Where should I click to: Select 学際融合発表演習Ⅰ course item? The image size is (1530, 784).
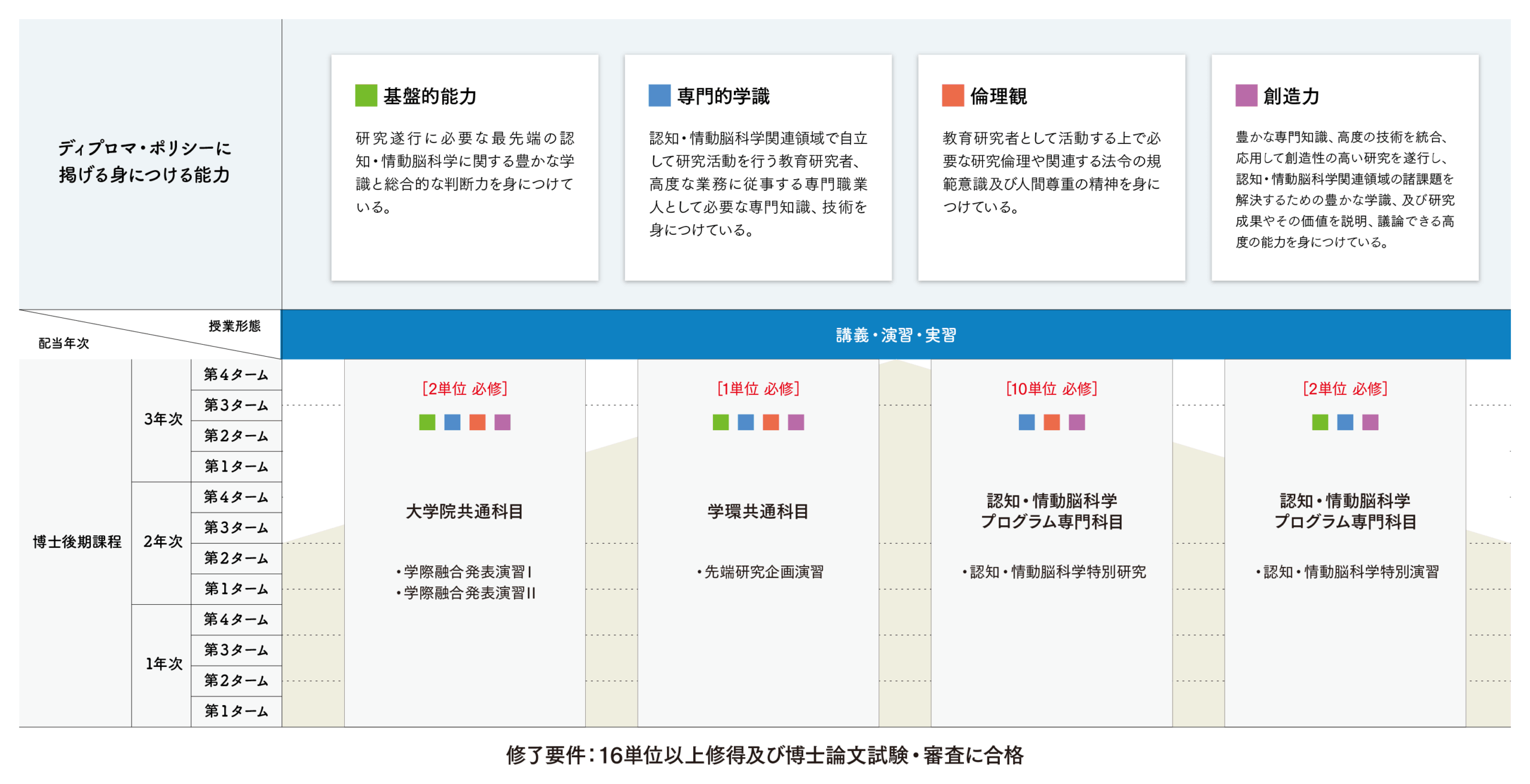(465, 572)
